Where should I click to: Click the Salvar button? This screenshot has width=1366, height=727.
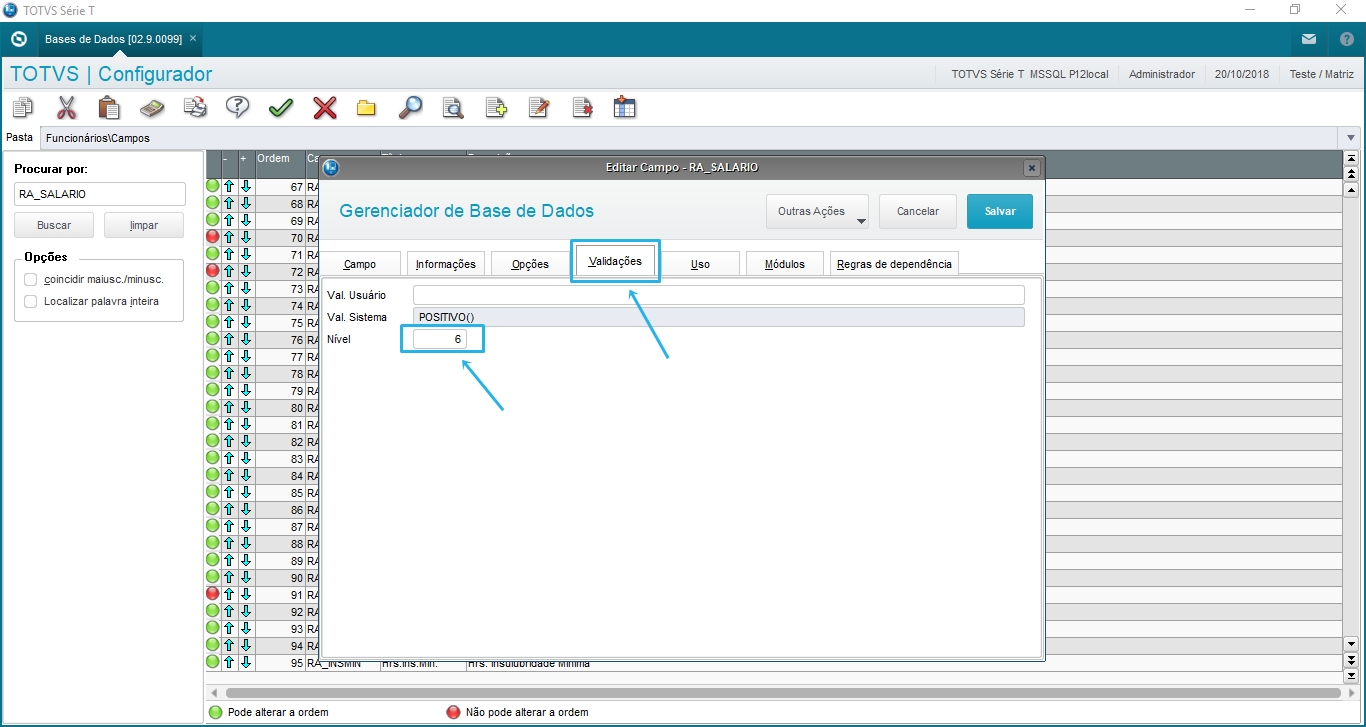click(1000, 211)
